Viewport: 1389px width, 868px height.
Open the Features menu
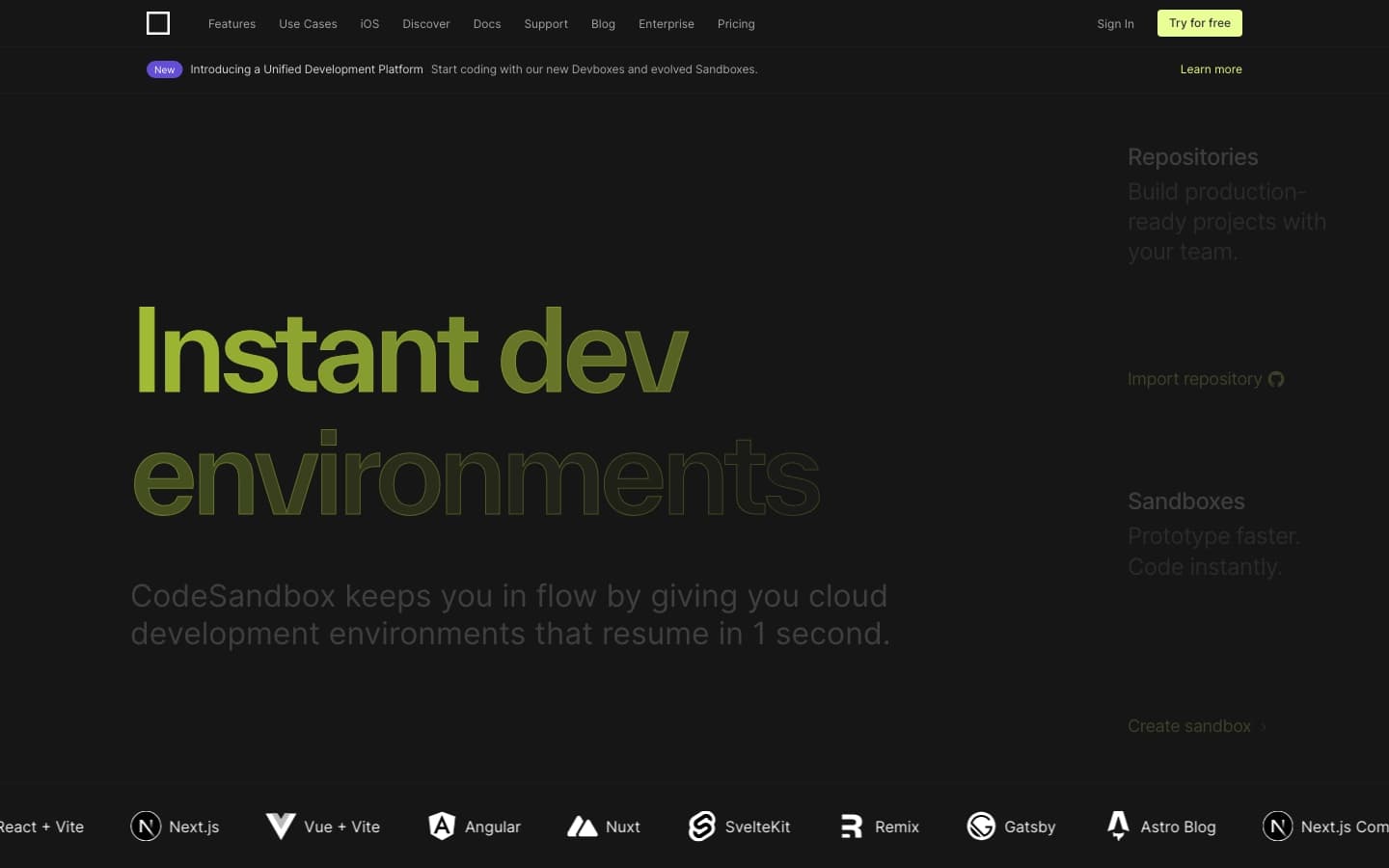231,24
